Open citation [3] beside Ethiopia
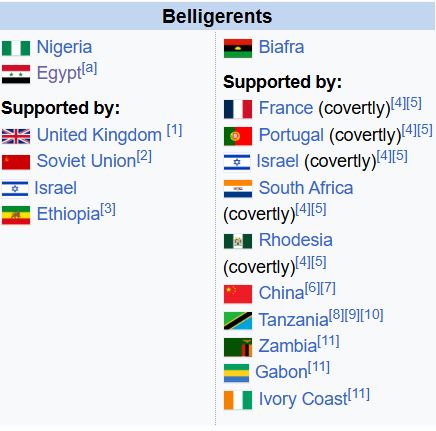 click(x=108, y=209)
